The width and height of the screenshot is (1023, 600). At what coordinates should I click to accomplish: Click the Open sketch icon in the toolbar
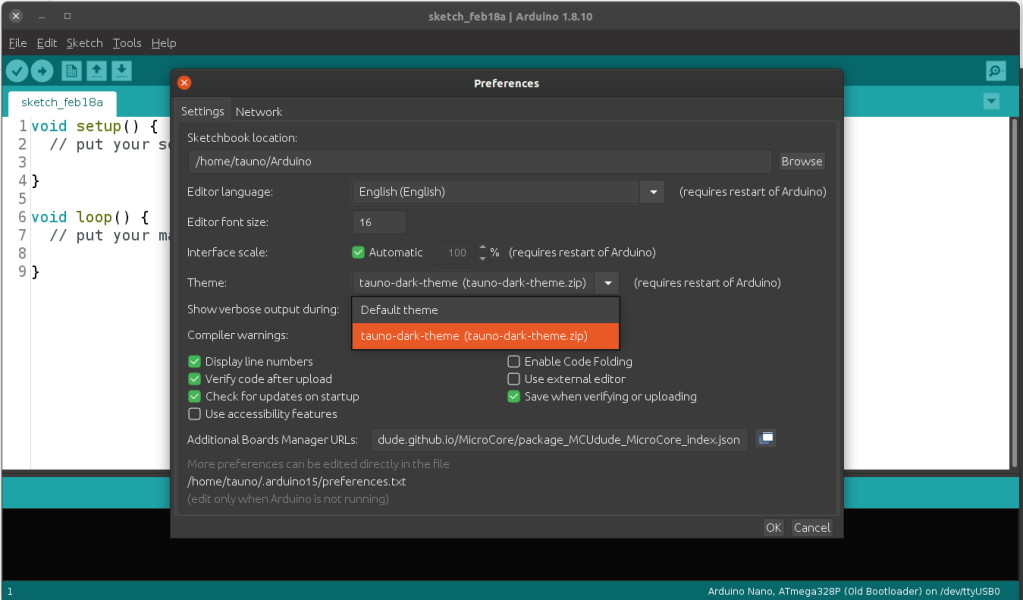pos(95,71)
